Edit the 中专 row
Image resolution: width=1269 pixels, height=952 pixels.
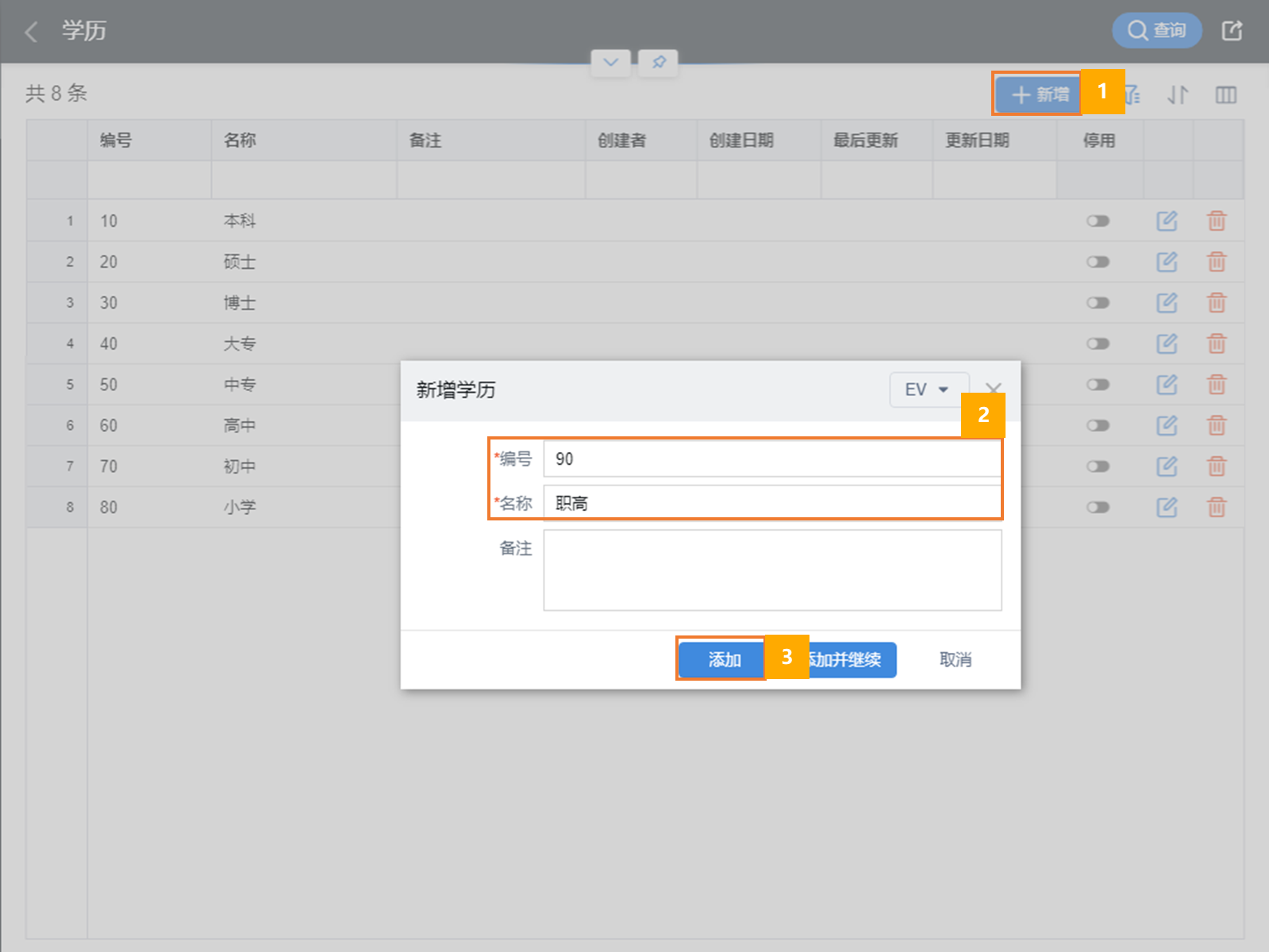[1167, 385]
